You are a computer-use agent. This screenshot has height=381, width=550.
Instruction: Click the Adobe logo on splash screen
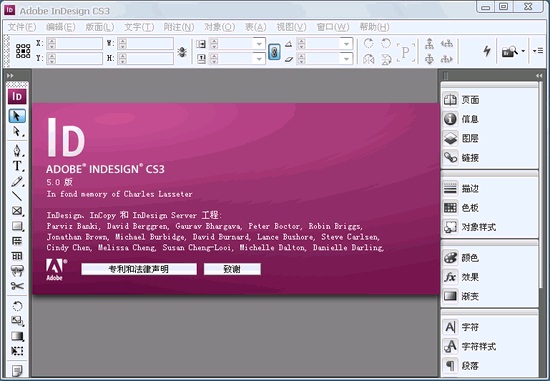[55, 269]
